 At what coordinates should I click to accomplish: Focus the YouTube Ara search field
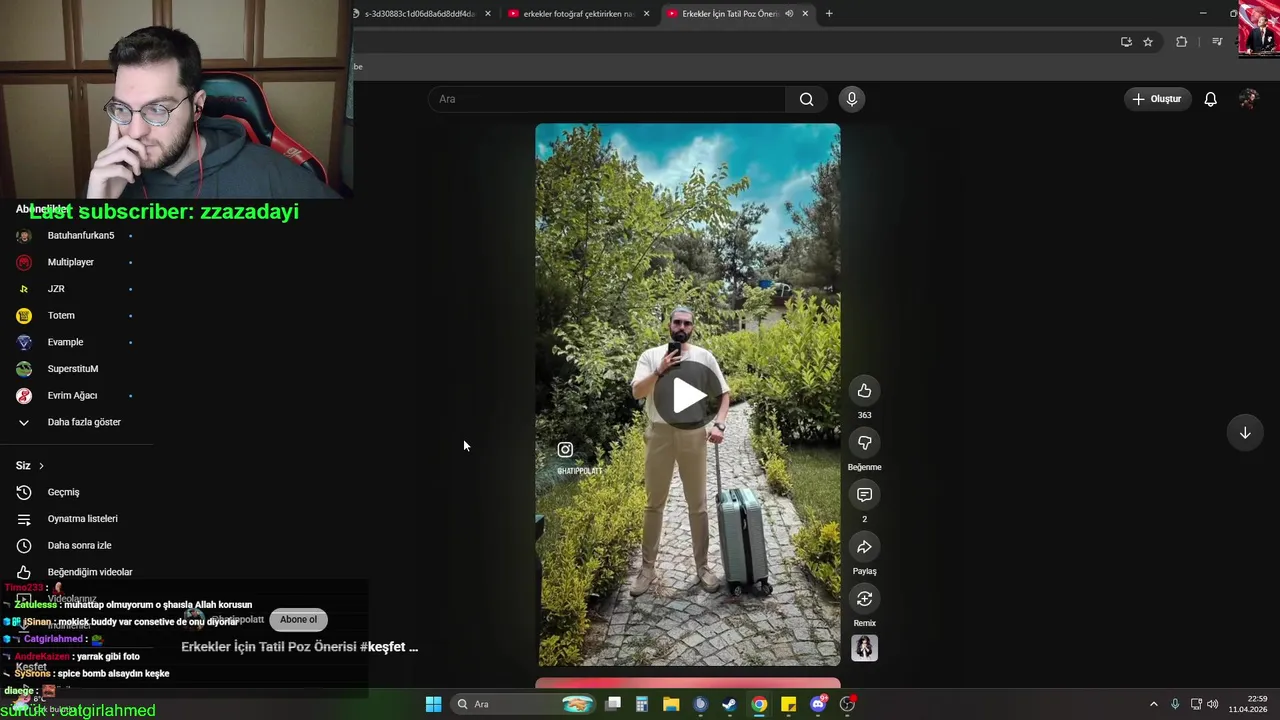[x=607, y=99]
